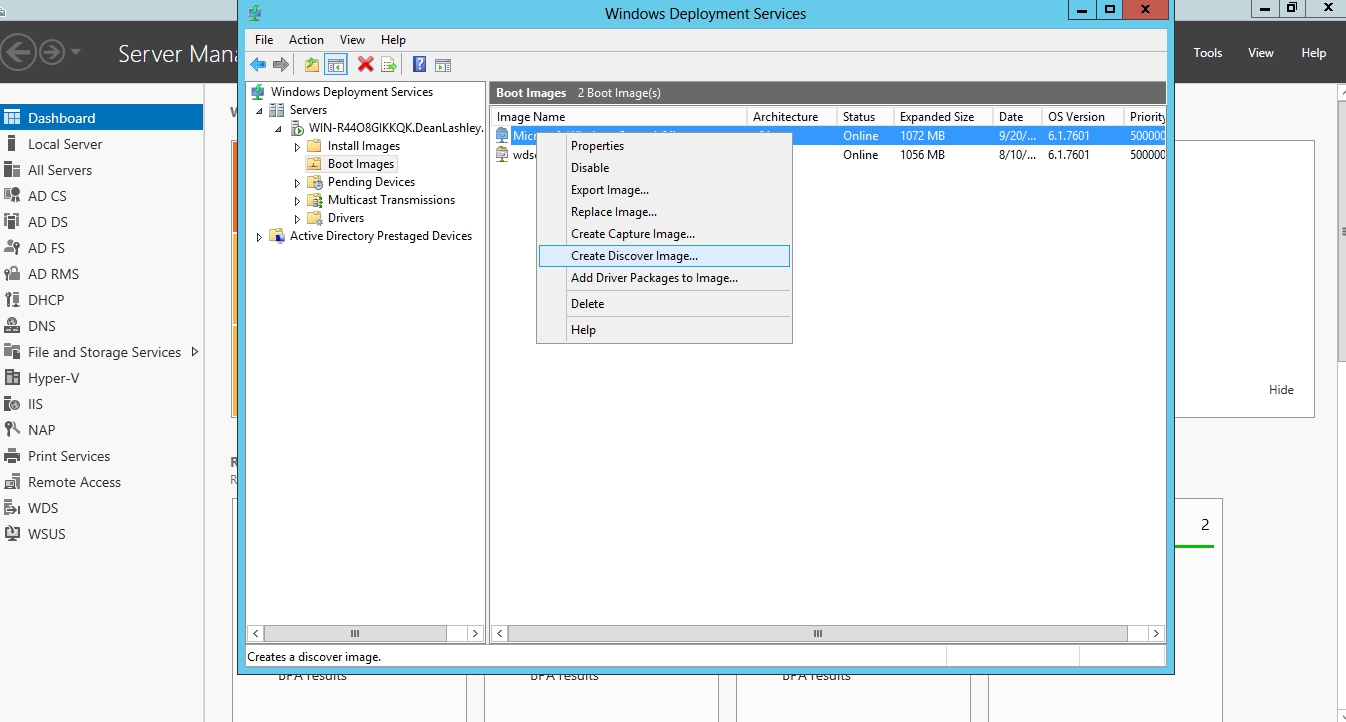This screenshot has width=1346, height=722.
Task: Open the Action menu in menu bar
Action: [x=306, y=40]
